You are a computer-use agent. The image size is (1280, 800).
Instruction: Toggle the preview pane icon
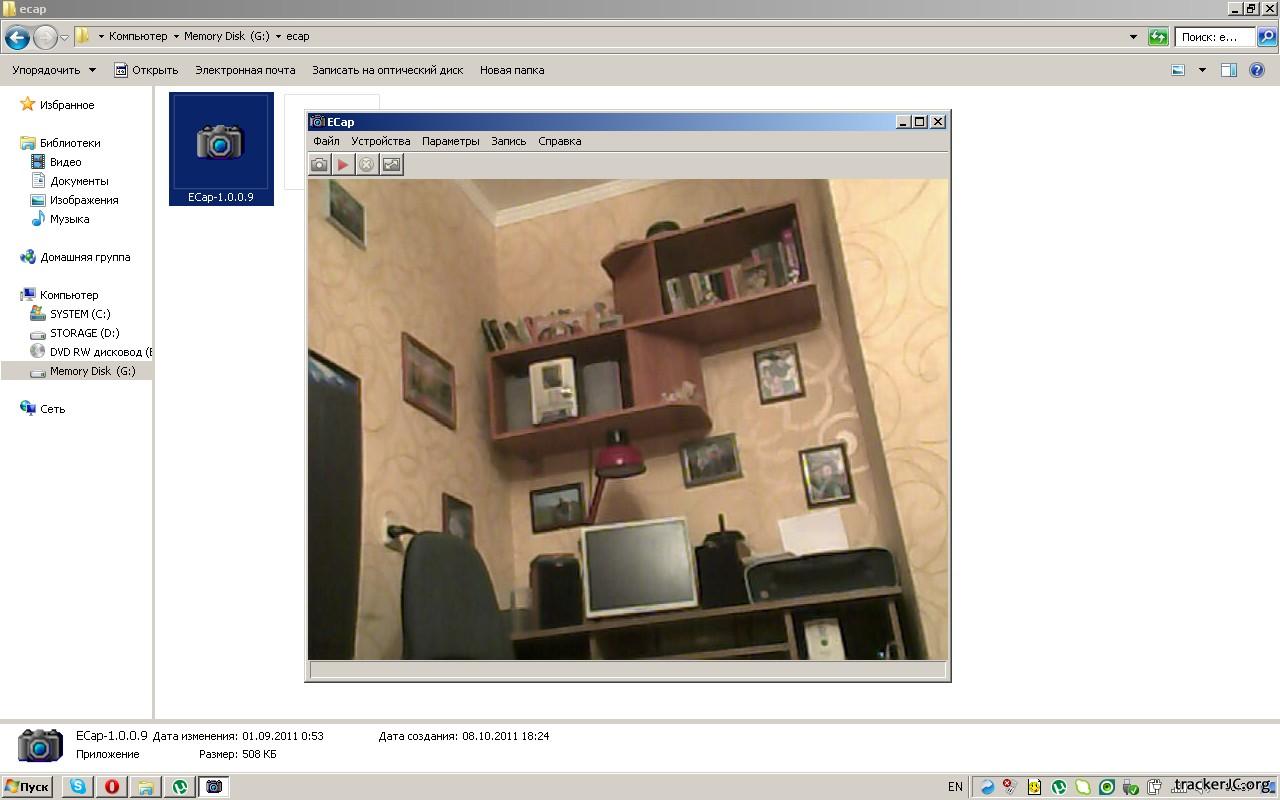tap(1229, 70)
